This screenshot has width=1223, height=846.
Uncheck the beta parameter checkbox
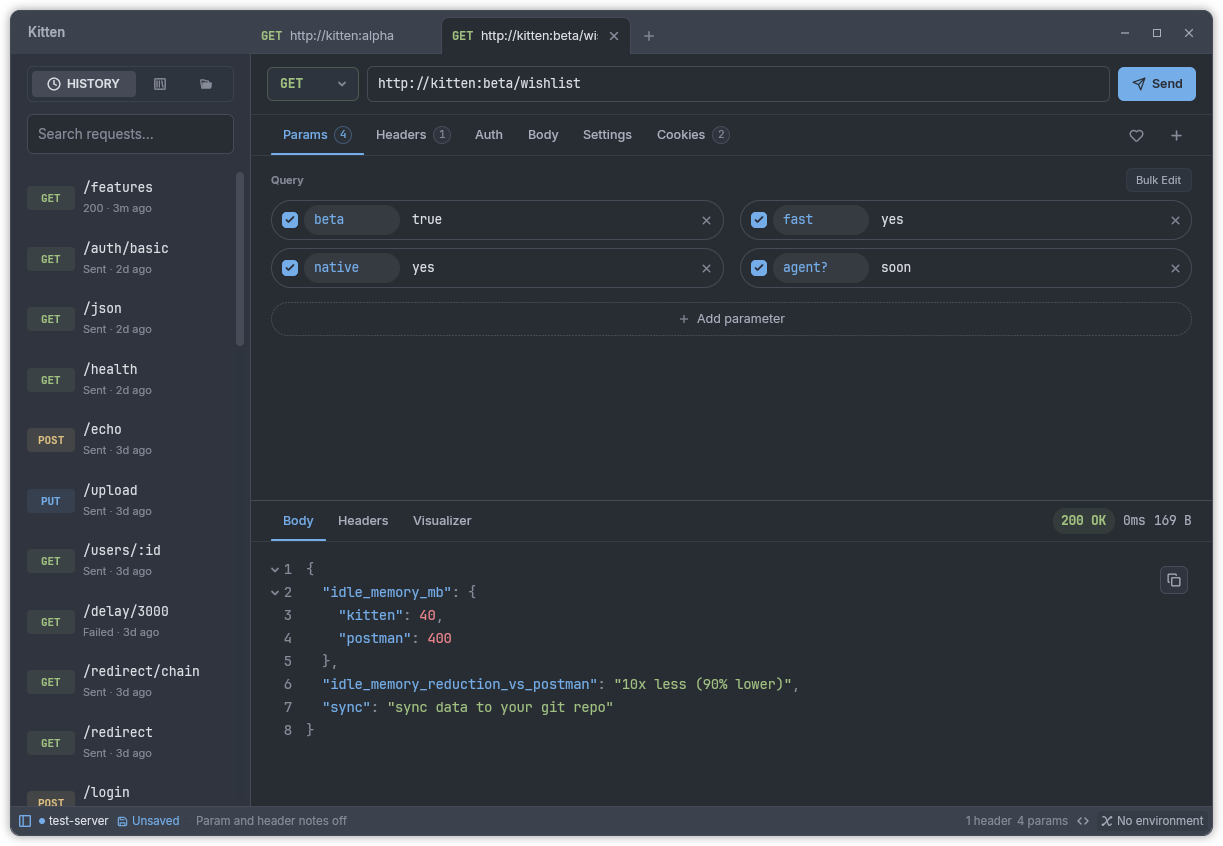290,220
